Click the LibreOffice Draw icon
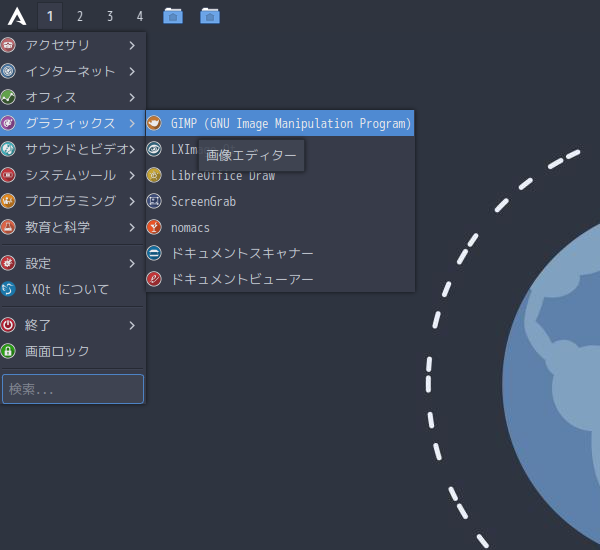600x550 pixels. [154, 175]
